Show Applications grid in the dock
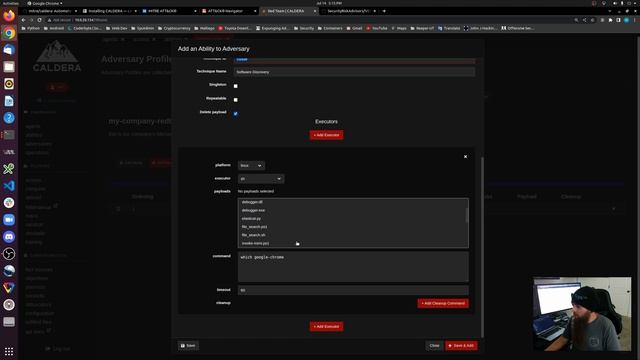The image size is (640, 360). coord(9,351)
